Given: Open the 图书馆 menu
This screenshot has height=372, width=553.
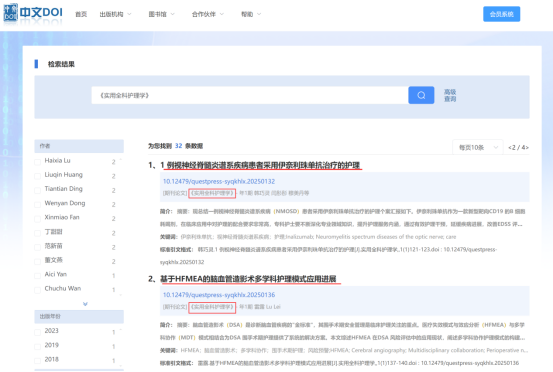Looking at the screenshot, I should click(x=157, y=14).
